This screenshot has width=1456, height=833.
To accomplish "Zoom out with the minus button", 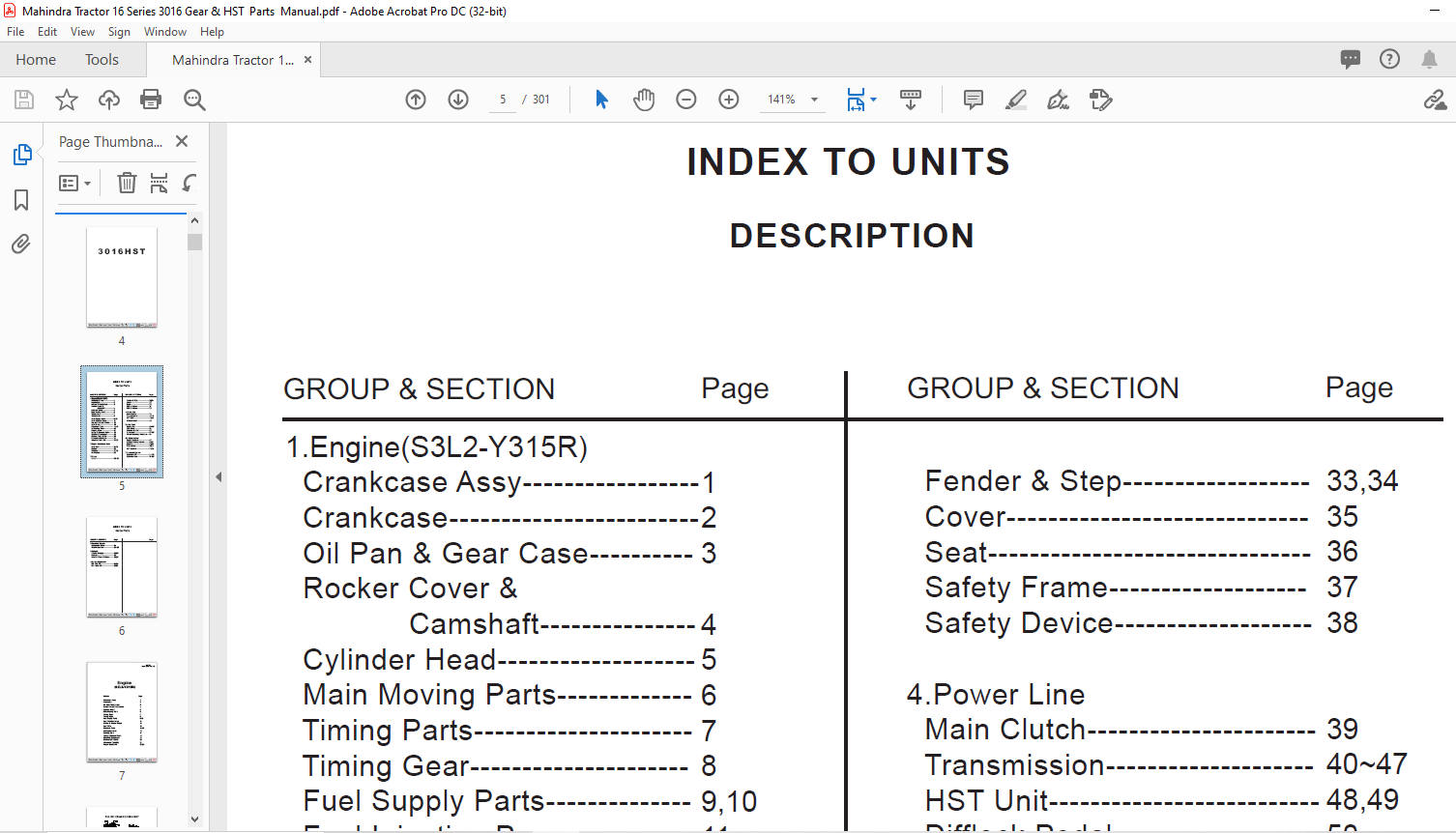I will coord(686,100).
